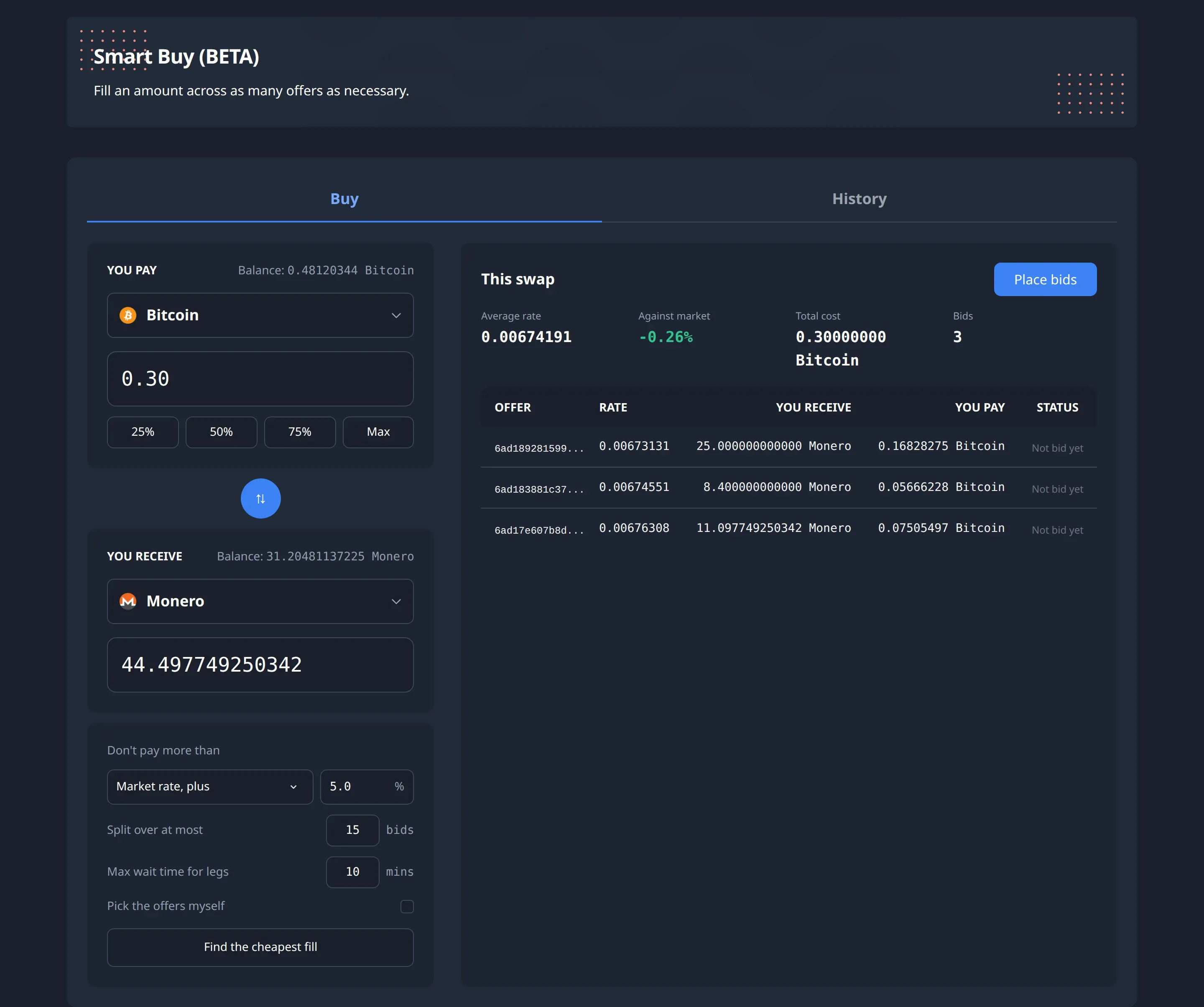Screen dimensions: 1204x1007
Task: Focus the You Receive amount field 44.497749250342
Action: (x=260, y=665)
